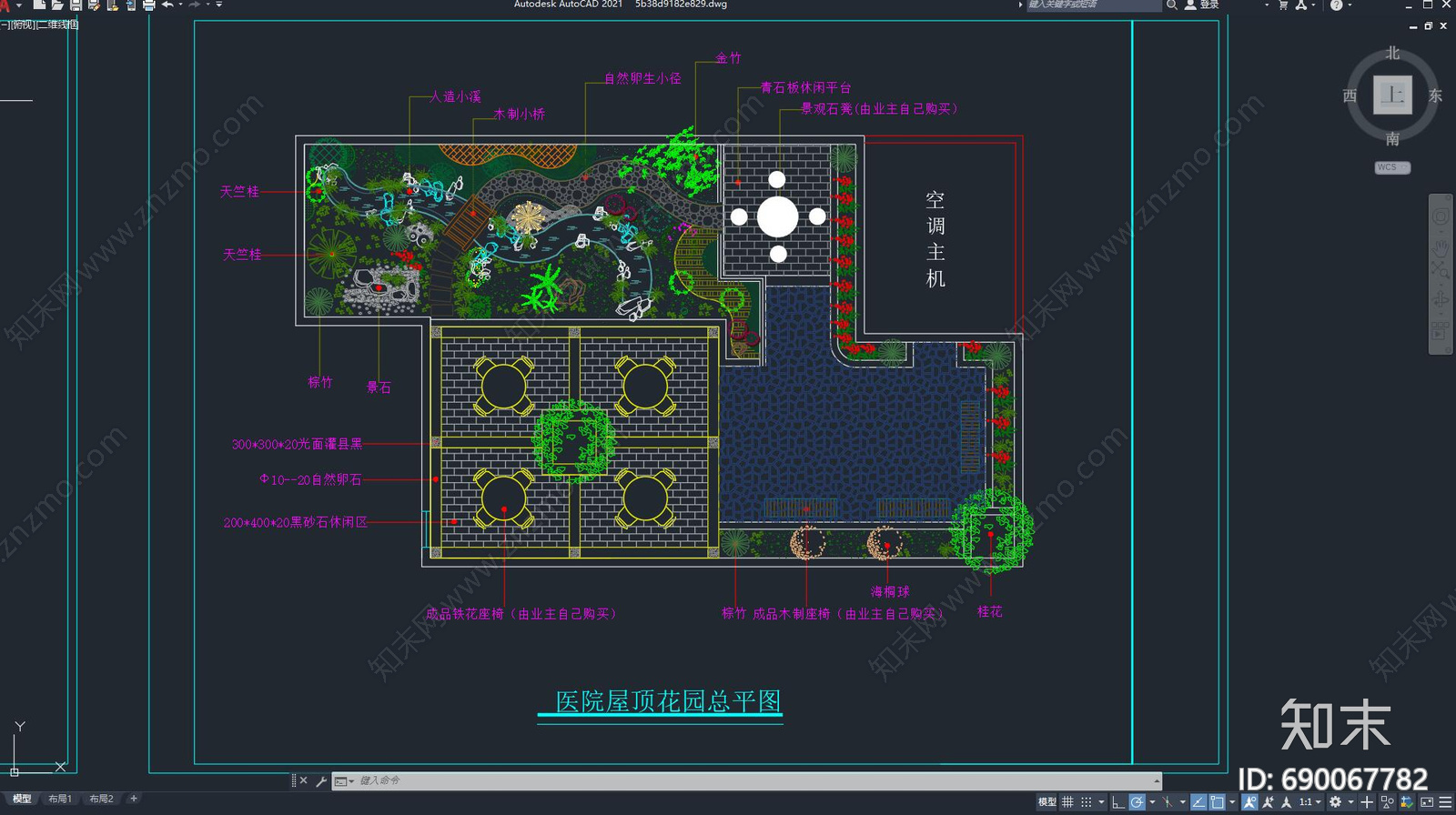This screenshot has height=815, width=1456.
Task: Toggle object snap tracking
Action: pos(1198,801)
